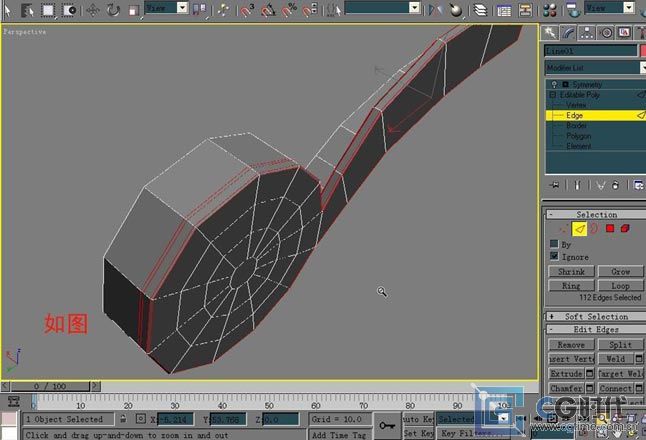Viewport: 646px width, 440px height.
Task: Open reference coordinate system View dropdown
Action: coord(166,8)
